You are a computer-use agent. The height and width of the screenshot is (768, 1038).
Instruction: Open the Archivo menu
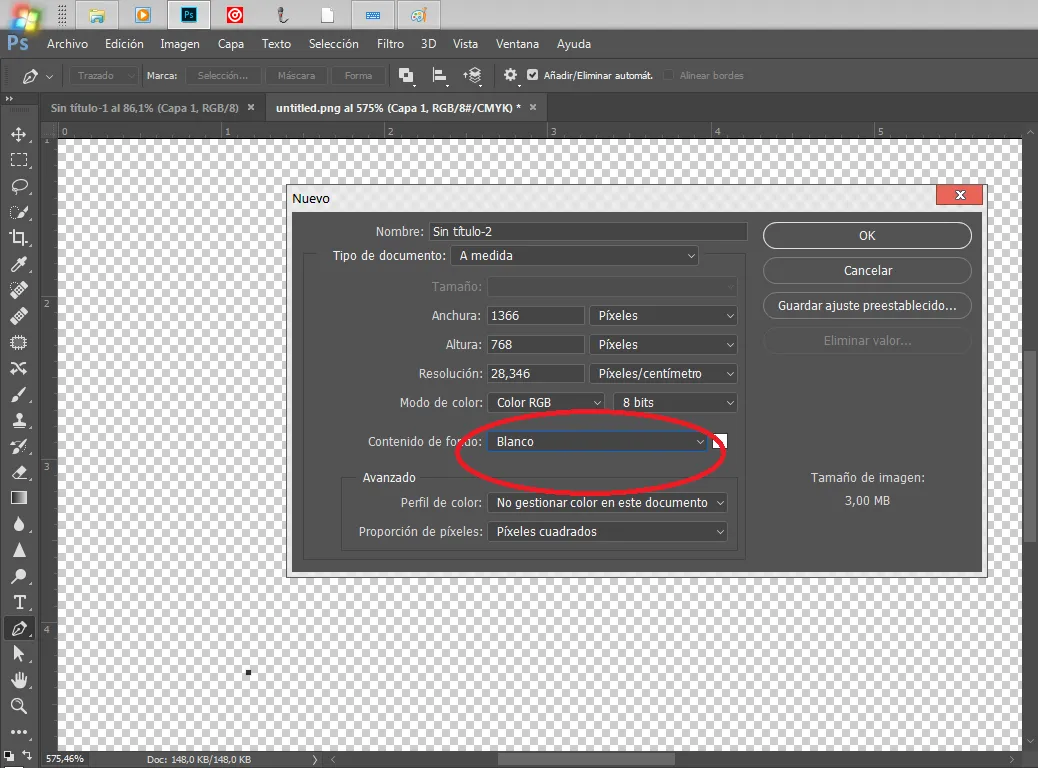[67, 44]
